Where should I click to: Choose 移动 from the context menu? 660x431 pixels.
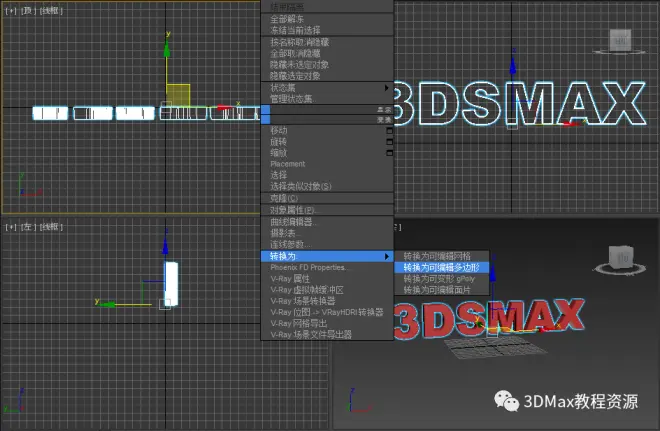click(x=279, y=130)
